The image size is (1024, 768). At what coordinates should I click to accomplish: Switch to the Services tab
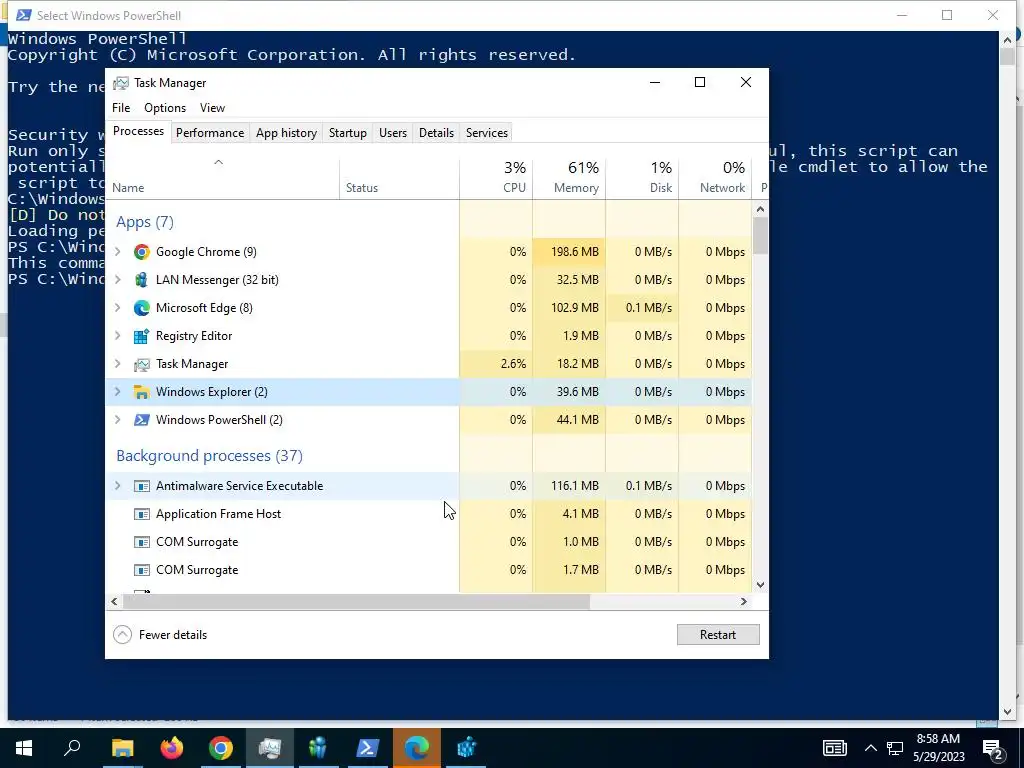[487, 133]
